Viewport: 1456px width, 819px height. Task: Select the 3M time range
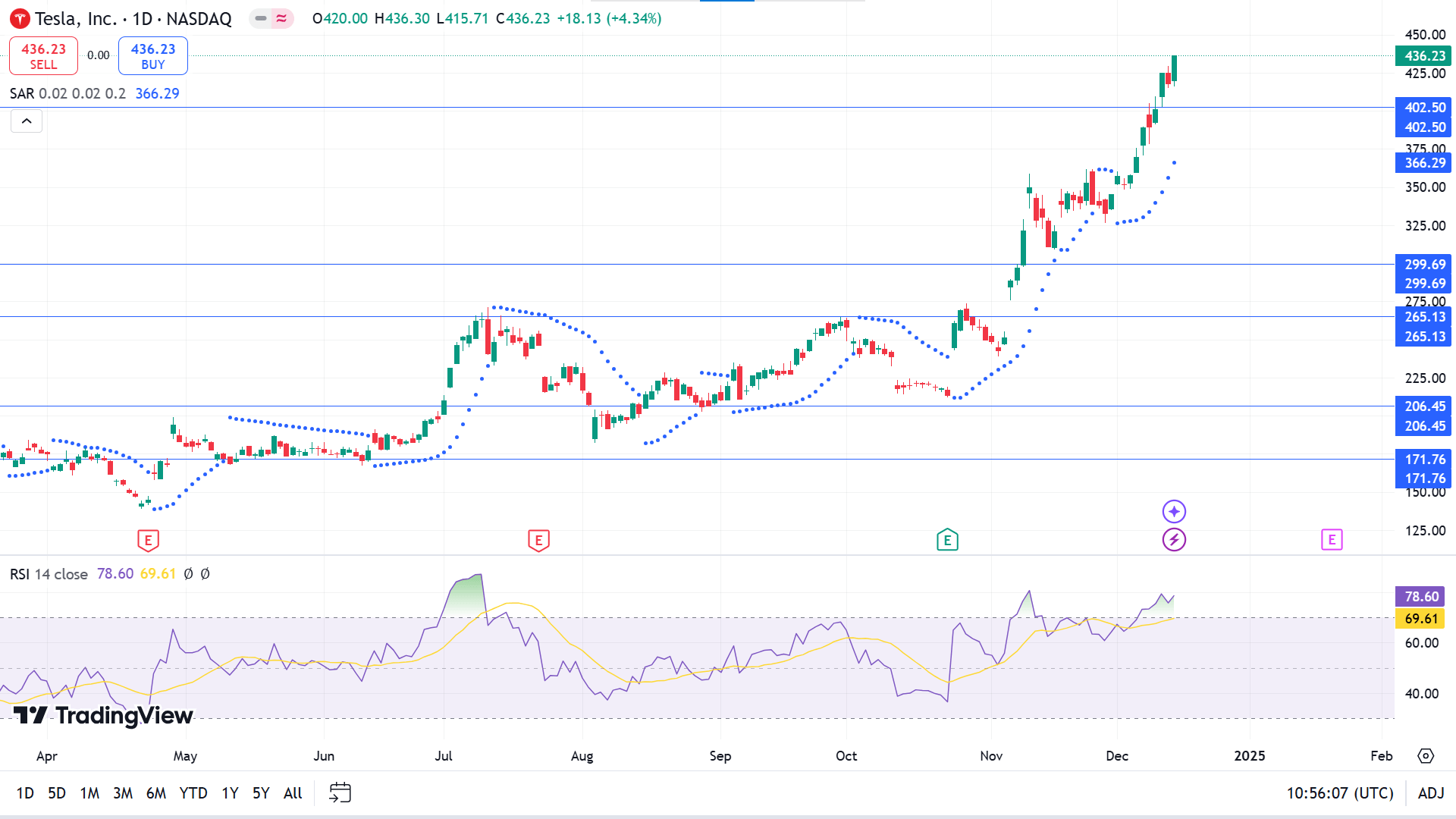[123, 793]
